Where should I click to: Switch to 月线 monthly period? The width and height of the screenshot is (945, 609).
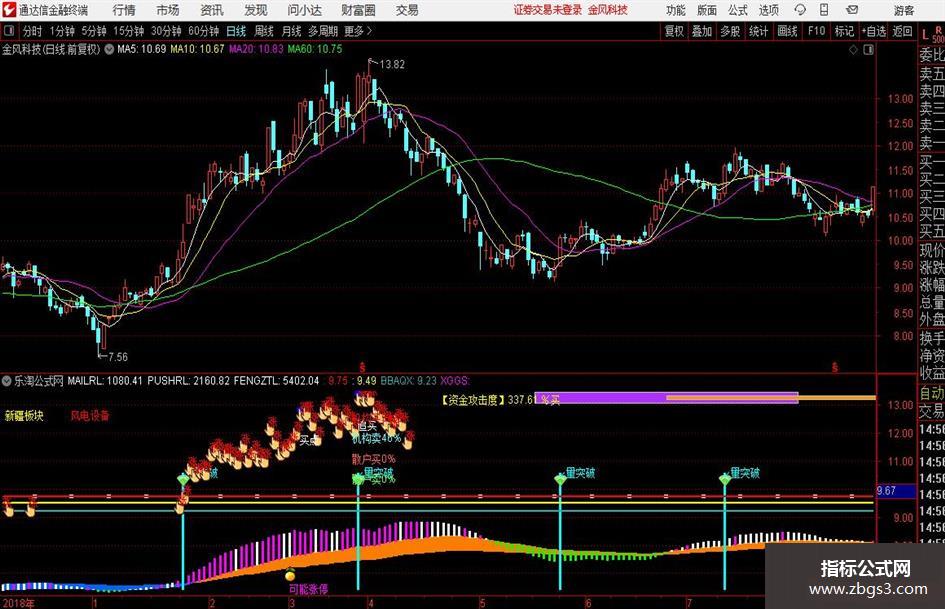pos(292,31)
